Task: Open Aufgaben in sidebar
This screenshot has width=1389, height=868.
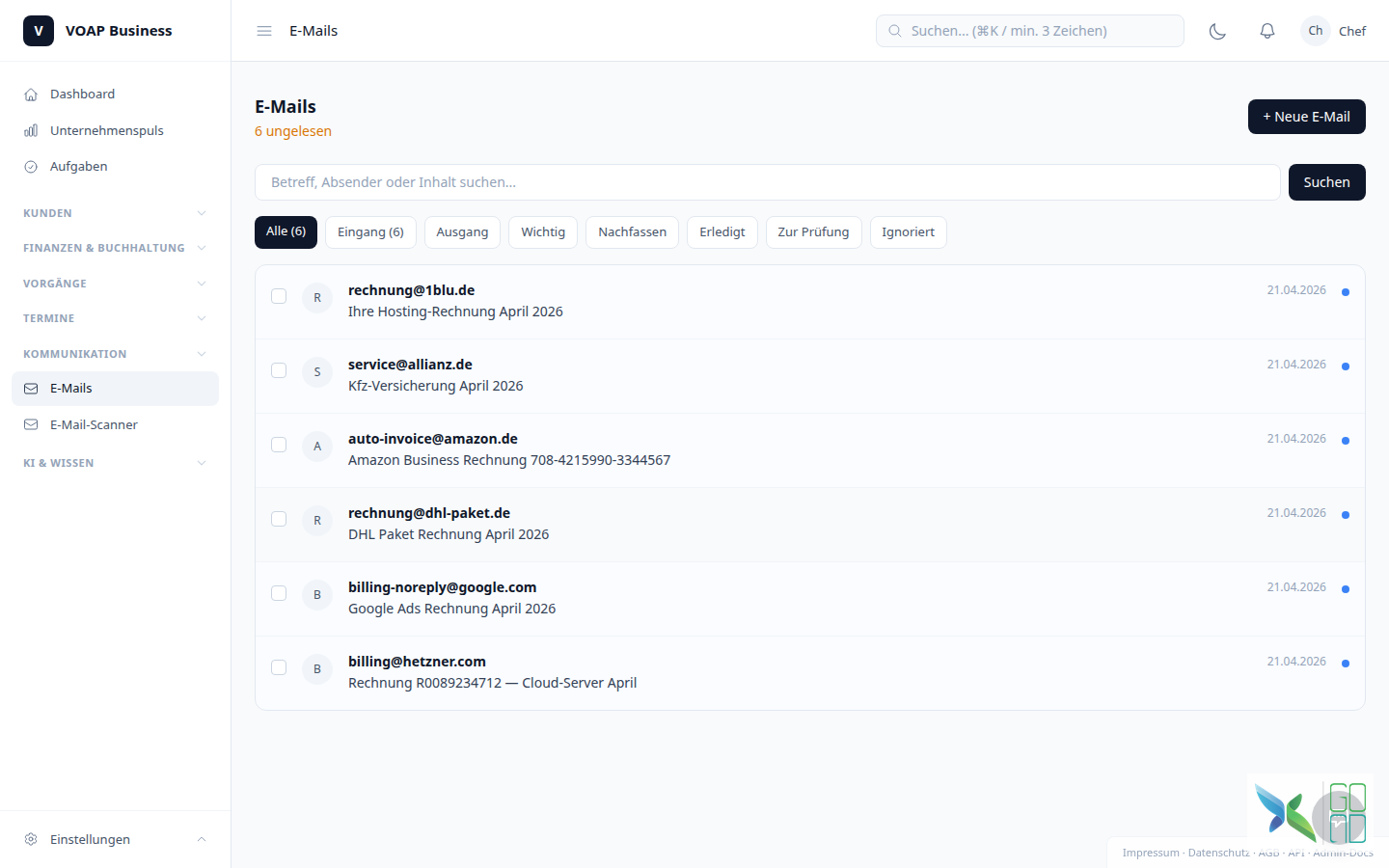Action: point(115,167)
